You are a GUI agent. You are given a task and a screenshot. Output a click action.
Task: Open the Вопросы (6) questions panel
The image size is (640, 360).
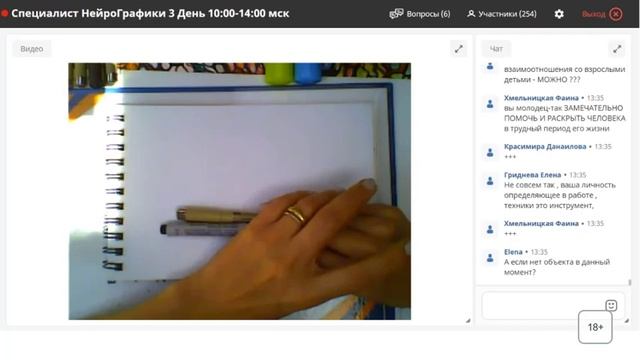tap(420, 14)
